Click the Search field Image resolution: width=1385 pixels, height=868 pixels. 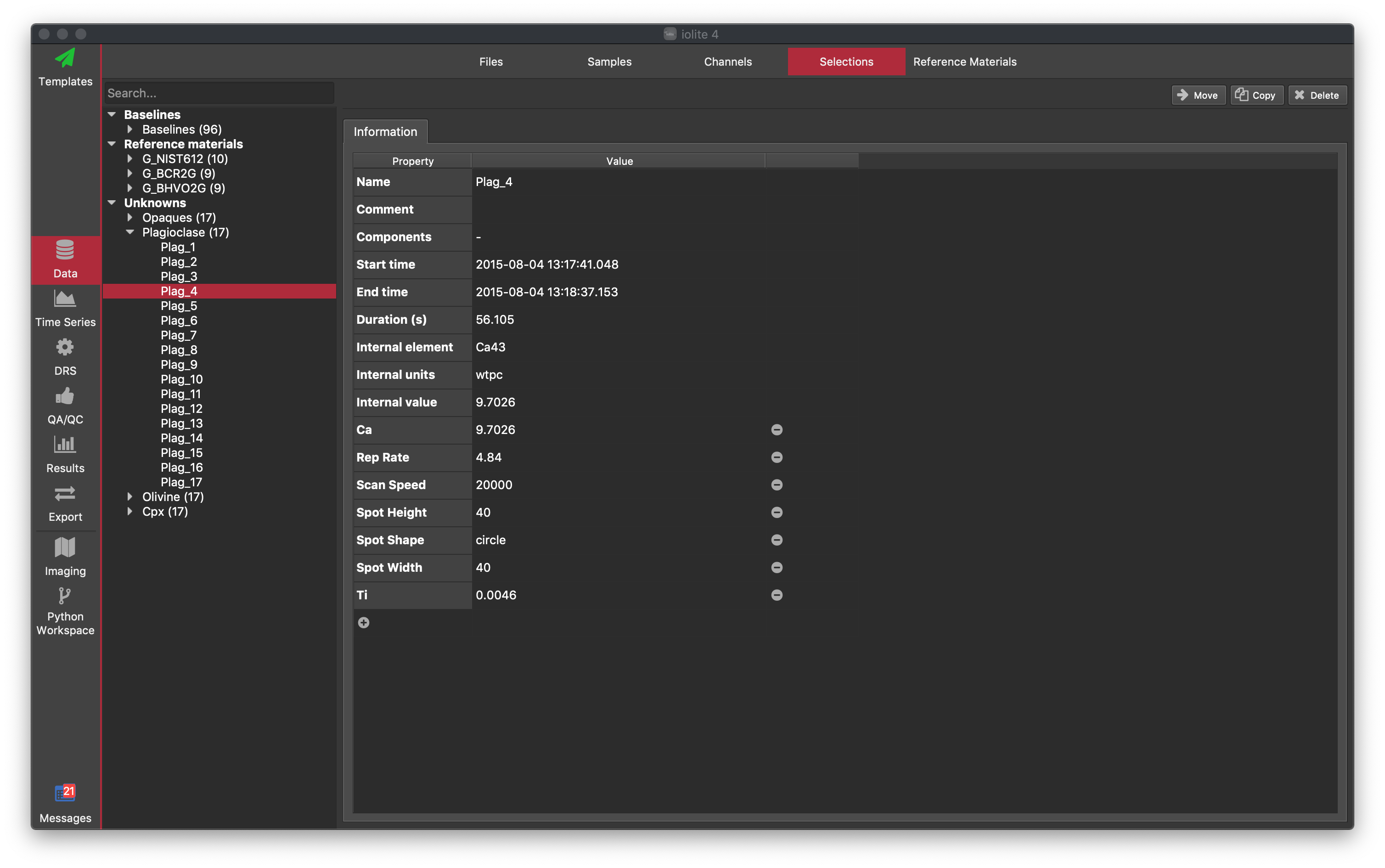point(219,93)
